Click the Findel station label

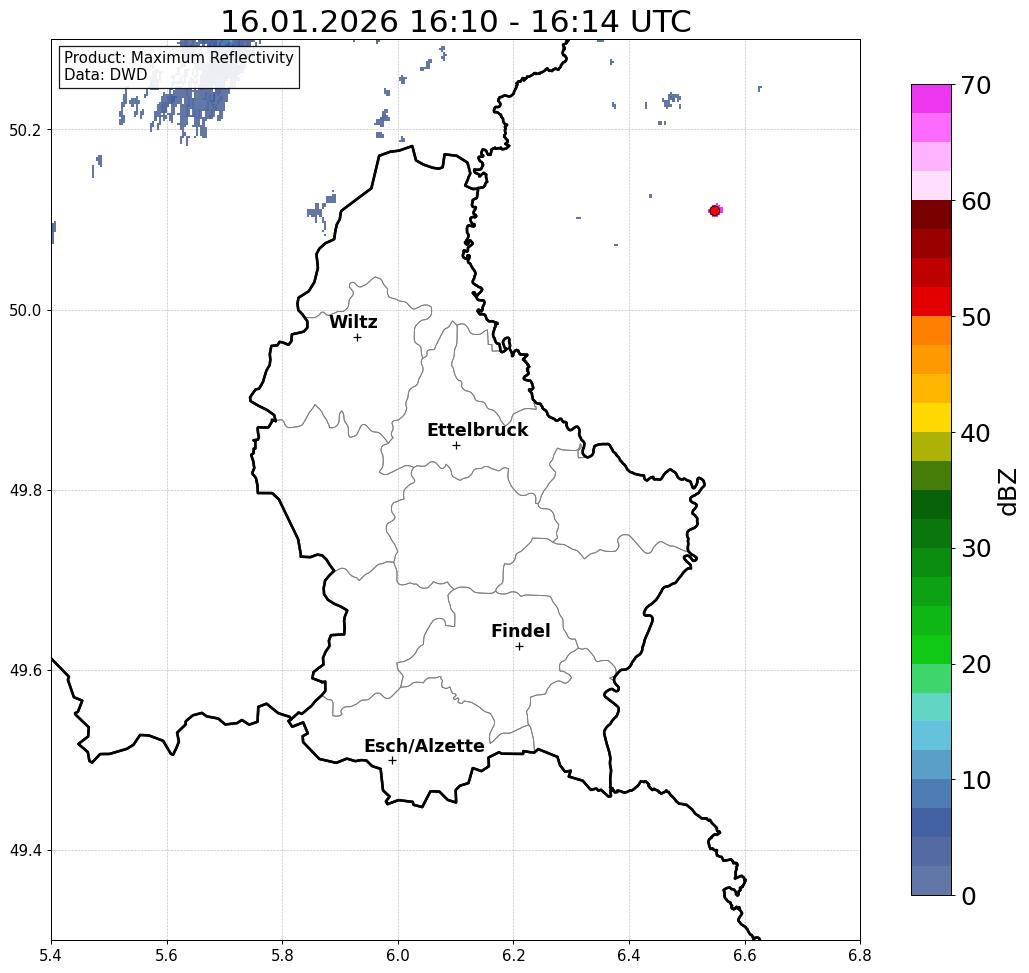[x=520, y=631]
